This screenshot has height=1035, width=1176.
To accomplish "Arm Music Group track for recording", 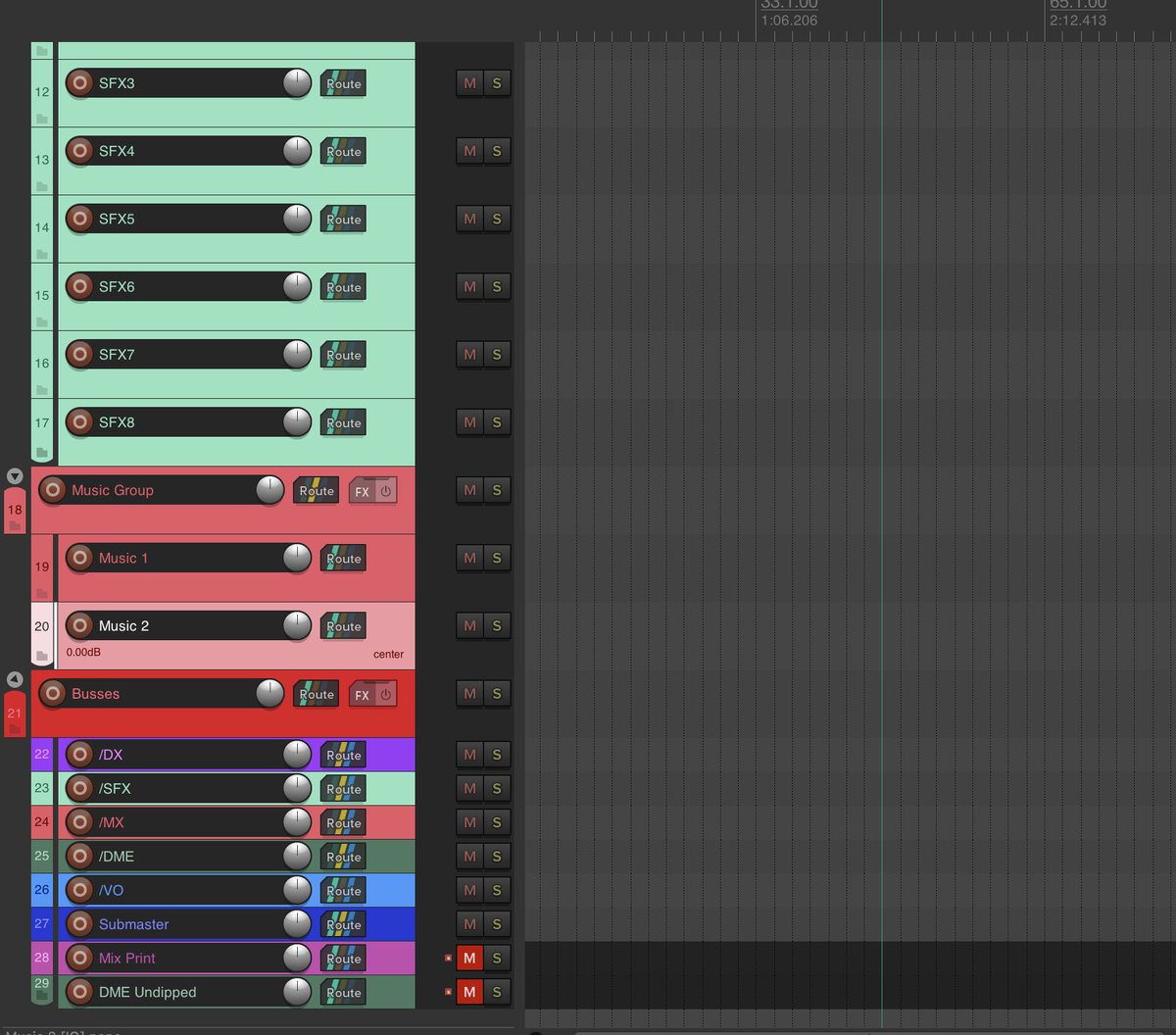I will coord(53,490).
